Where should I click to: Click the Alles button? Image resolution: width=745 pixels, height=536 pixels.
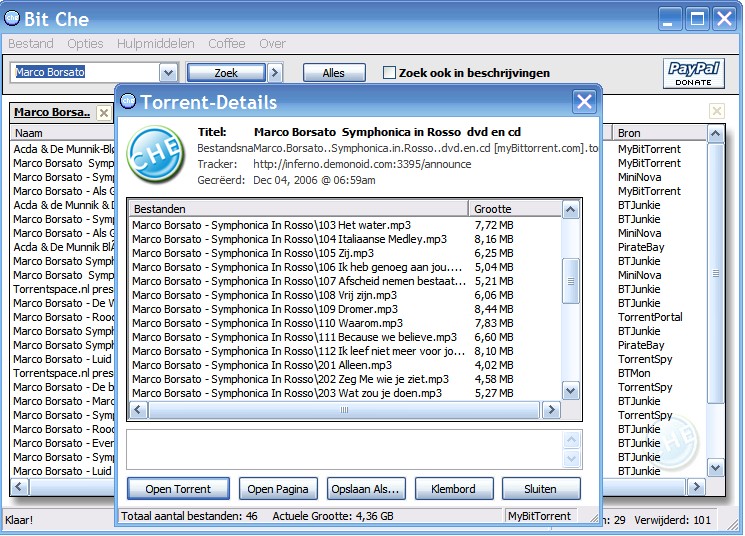(333, 73)
